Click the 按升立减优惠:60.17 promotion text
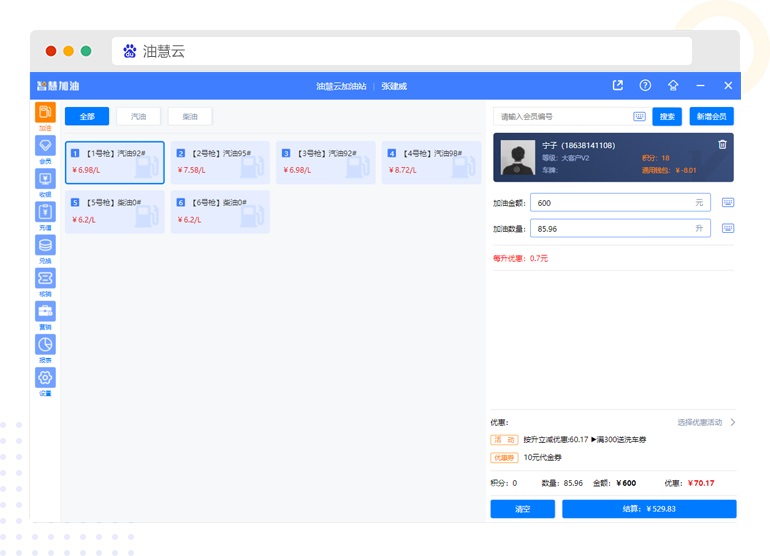The width and height of the screenshot is (770, 556). [556, 440]
